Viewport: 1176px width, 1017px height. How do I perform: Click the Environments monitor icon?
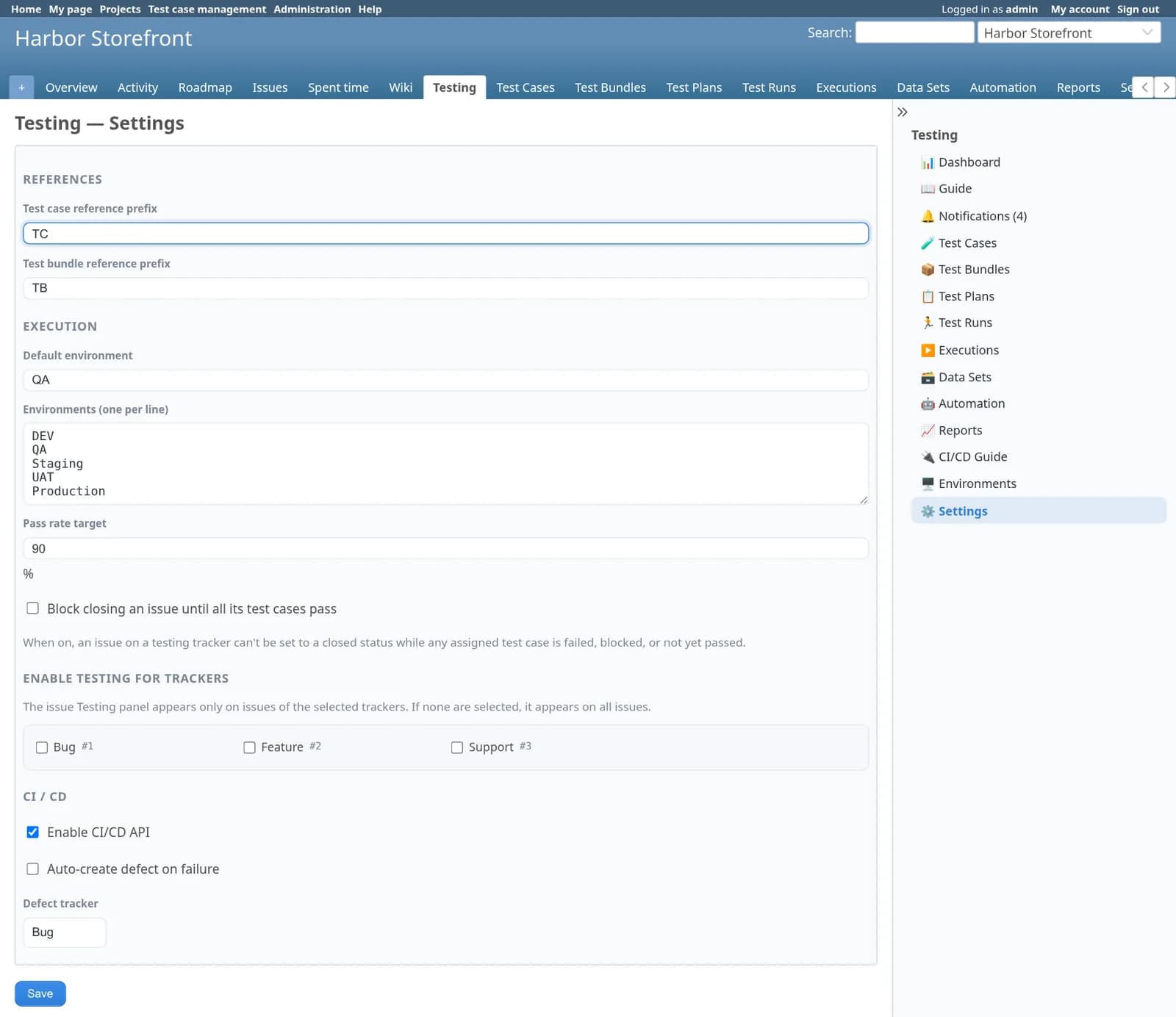[928, 484]
